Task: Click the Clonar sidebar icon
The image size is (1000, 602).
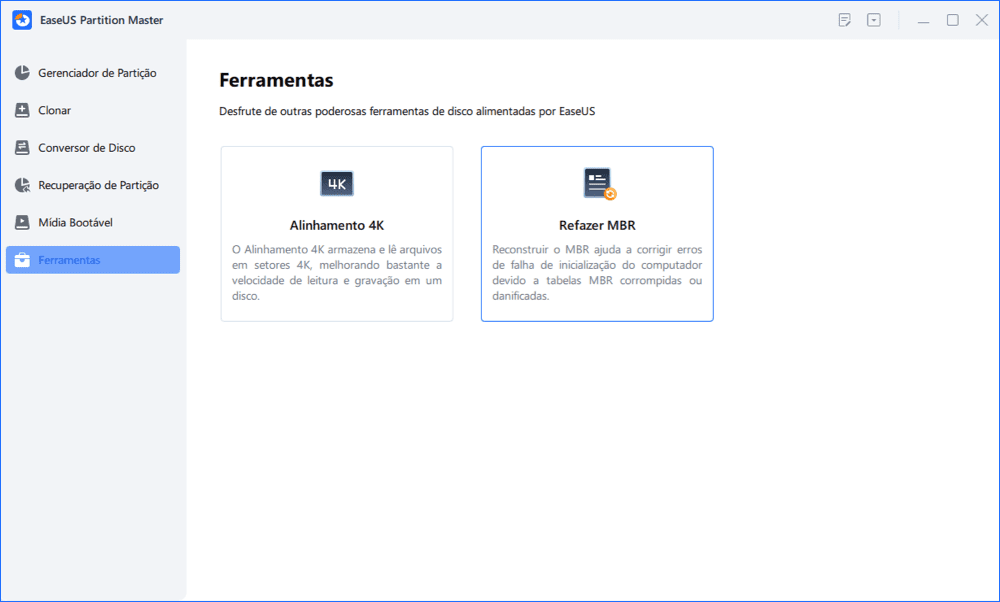Action: tap(22, 110)
